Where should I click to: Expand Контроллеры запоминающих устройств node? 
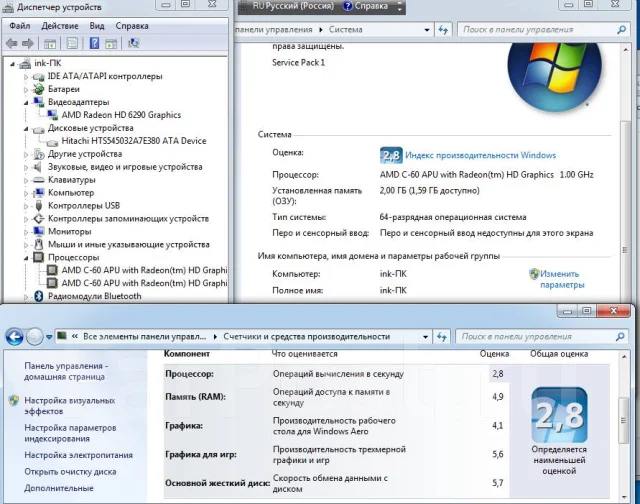pyautogui.click(x=26, y=219)
